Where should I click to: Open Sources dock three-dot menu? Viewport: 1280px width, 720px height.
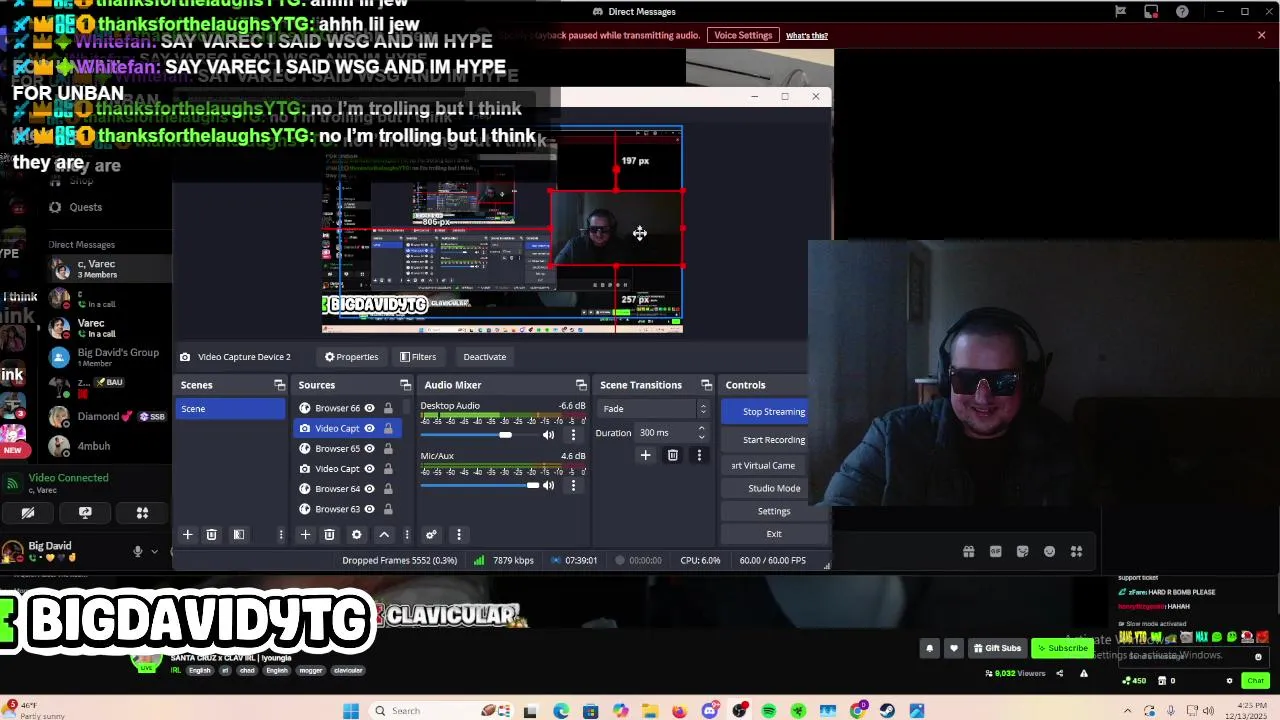(x=406, y=535)
